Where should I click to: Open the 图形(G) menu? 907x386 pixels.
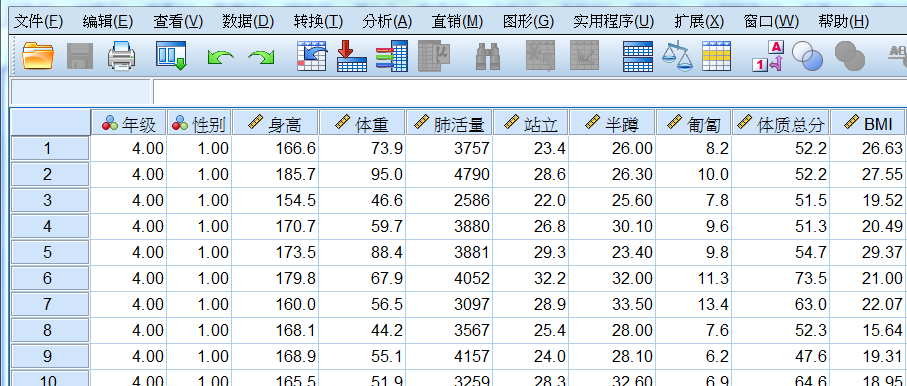click(x=528, y=22)
